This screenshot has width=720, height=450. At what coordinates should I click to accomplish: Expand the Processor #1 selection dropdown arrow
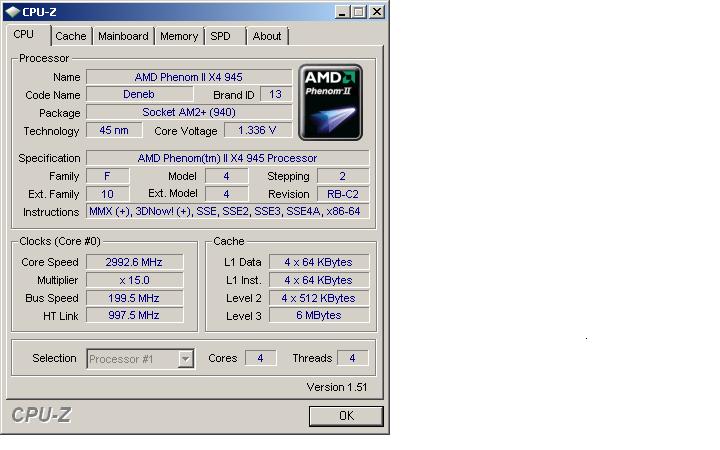[x=186, y=359]
